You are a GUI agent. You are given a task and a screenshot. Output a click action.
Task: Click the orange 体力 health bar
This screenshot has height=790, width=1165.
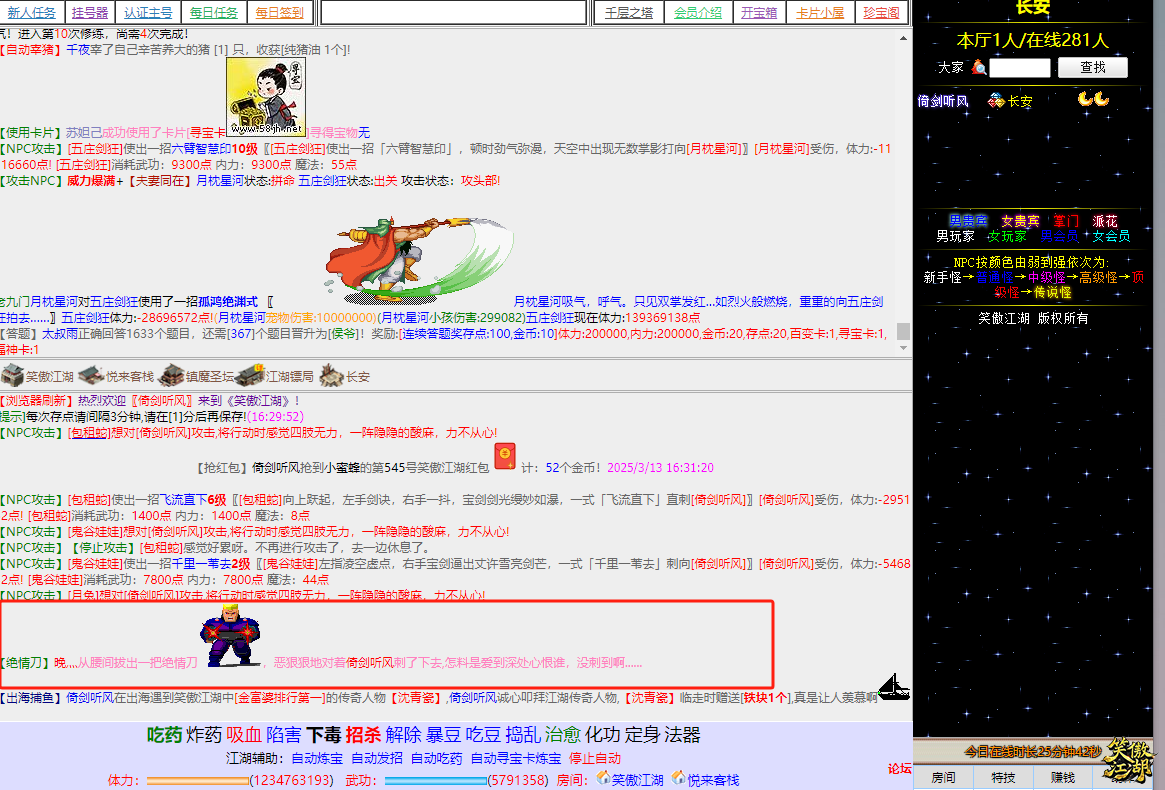point(197,780)
